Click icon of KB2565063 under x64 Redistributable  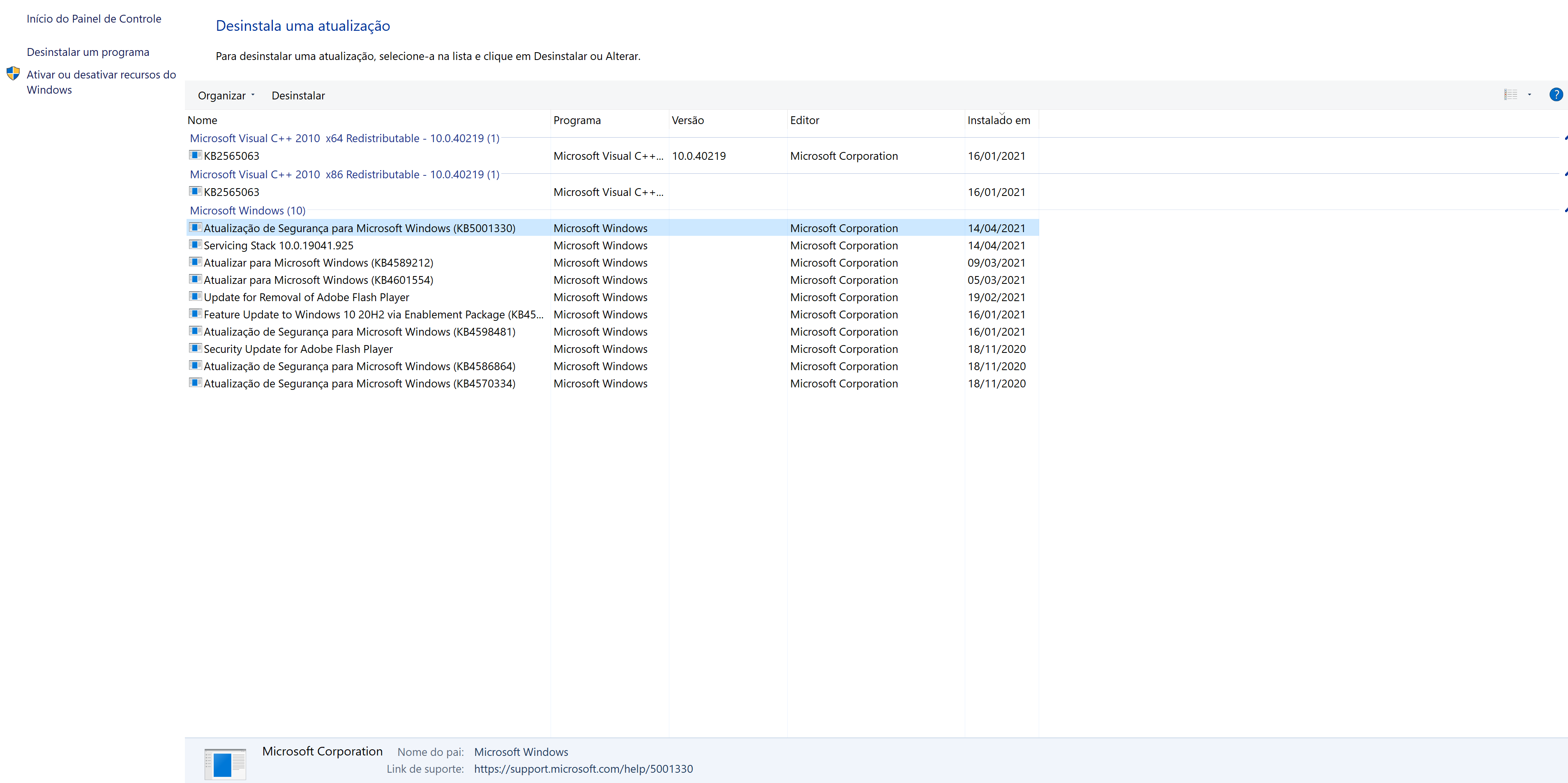click(x=195, y=155)
